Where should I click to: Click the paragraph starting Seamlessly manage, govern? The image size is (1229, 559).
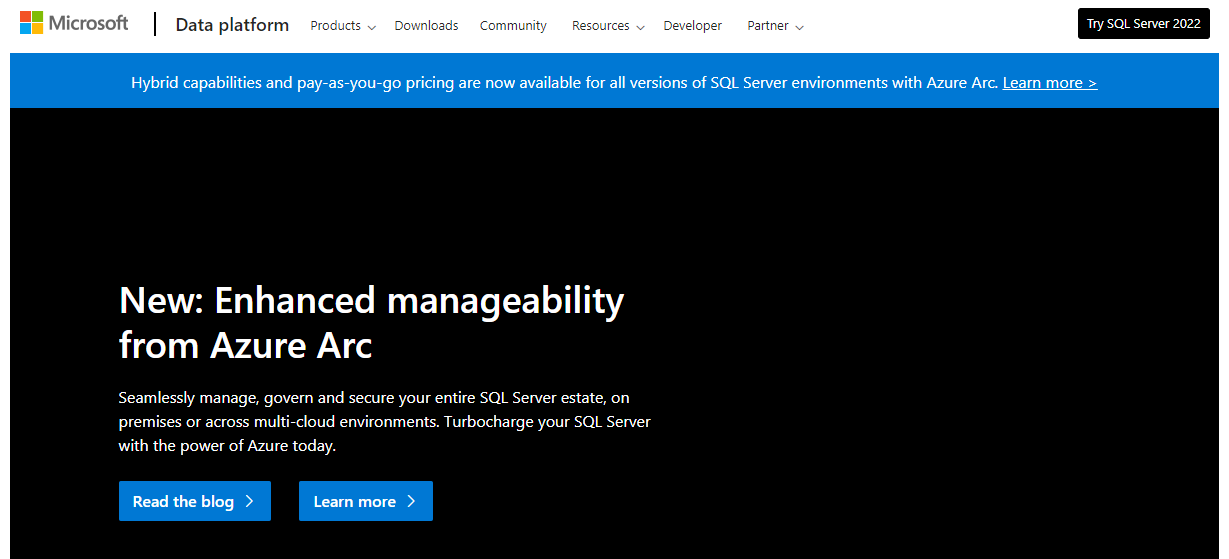tap(384, 422)
